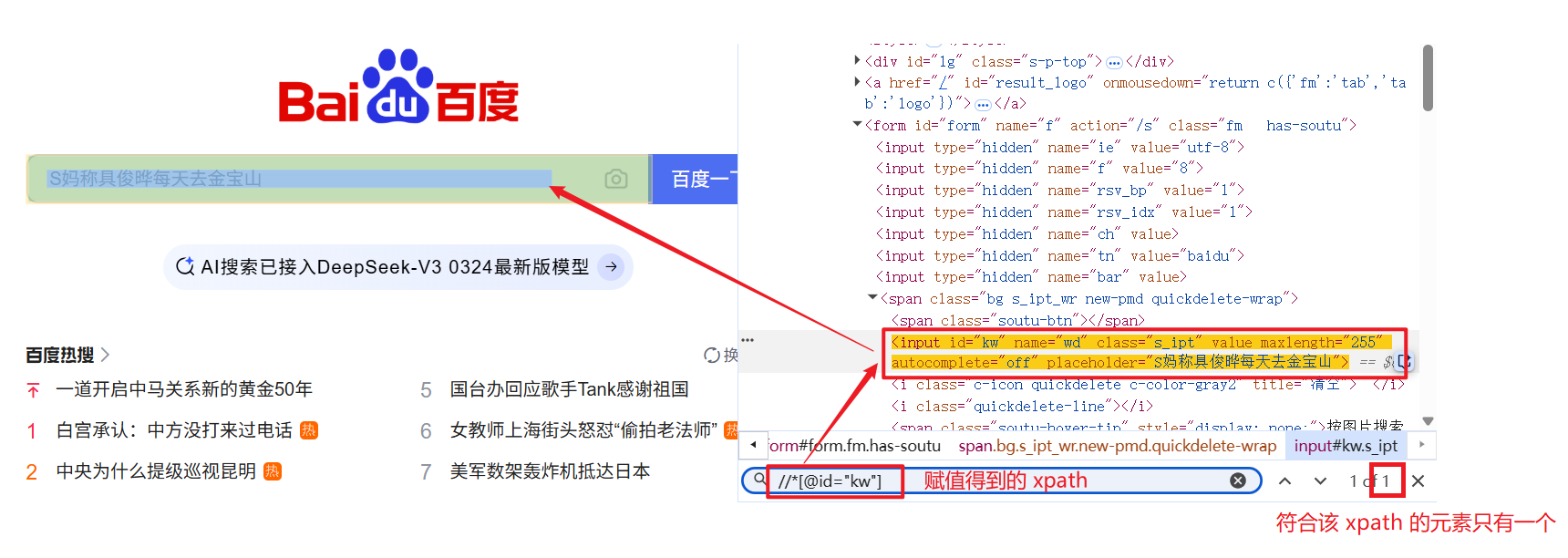The height and width of the screenshot is (558, 1568).
Task: Open hot topic 国台办回应歌手Tank感谢祖国
Action: 569,389
